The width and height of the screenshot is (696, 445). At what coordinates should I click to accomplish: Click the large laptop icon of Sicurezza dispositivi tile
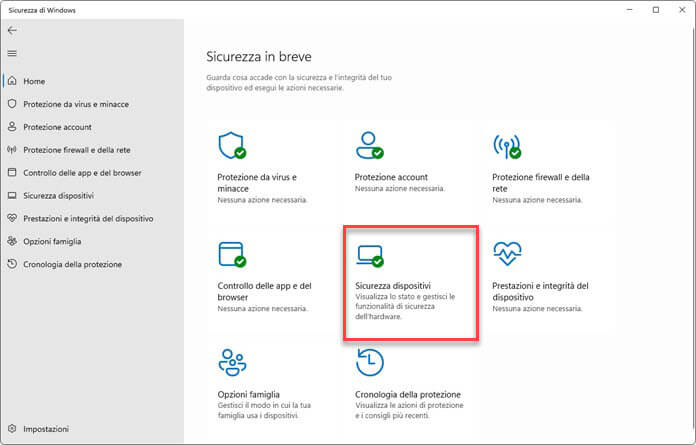pos(370,256)
